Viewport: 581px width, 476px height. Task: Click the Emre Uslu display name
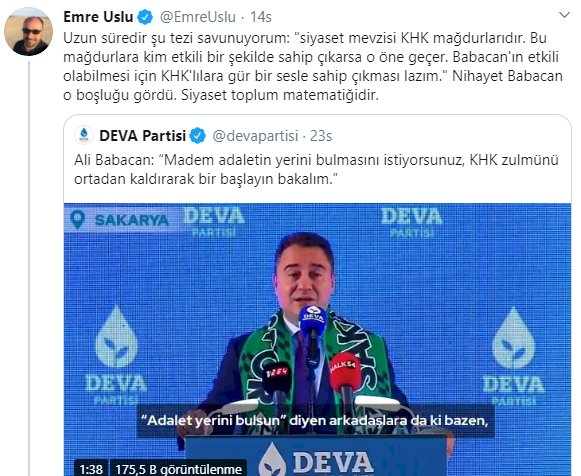(x=98, y=17)
